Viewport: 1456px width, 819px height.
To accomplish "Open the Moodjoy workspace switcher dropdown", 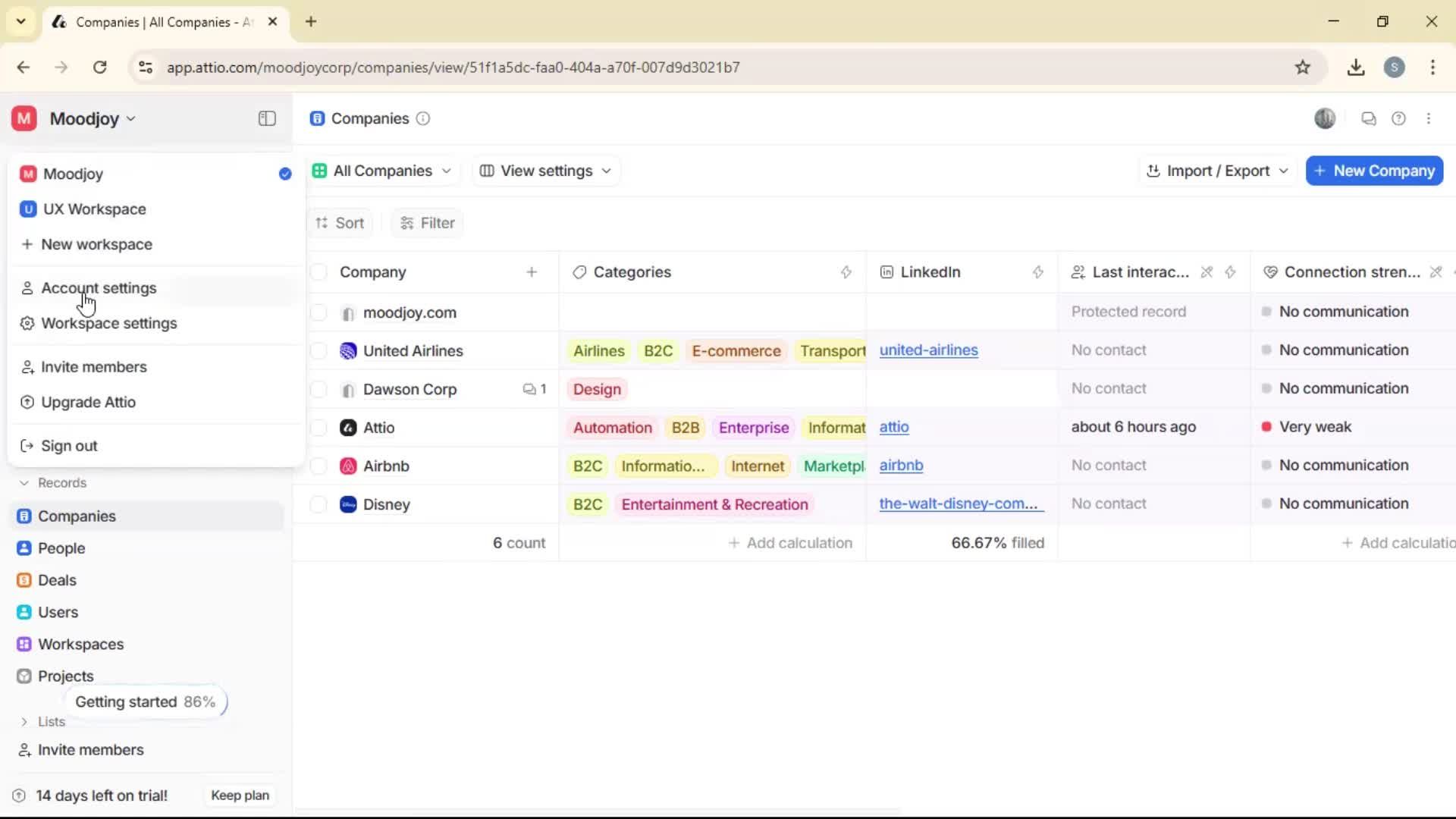I will pos(74,118).
